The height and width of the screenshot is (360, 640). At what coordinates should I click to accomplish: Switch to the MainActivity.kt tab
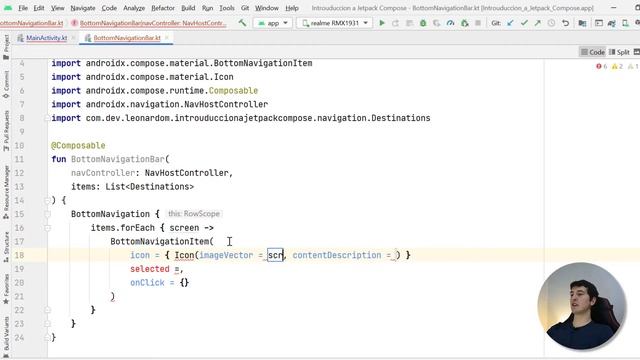(x=46, y=38)
